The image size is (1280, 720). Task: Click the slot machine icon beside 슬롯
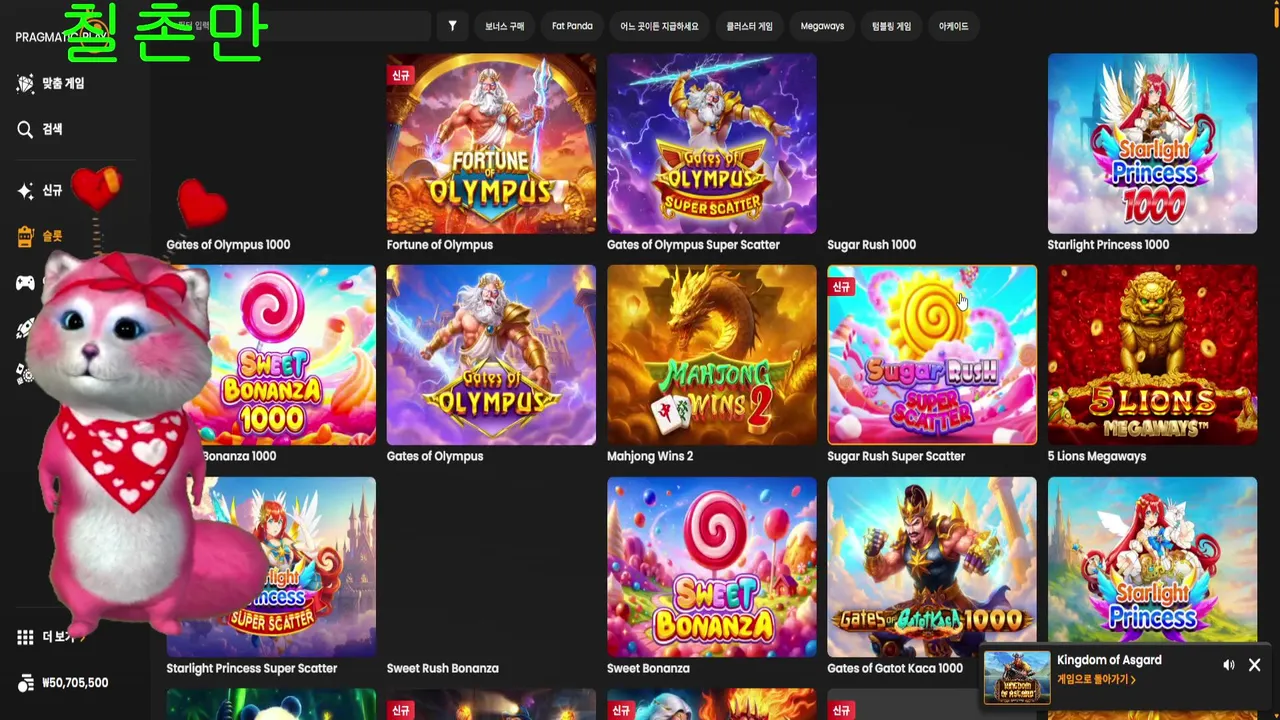pyautogui.click(x=25, y=236)
